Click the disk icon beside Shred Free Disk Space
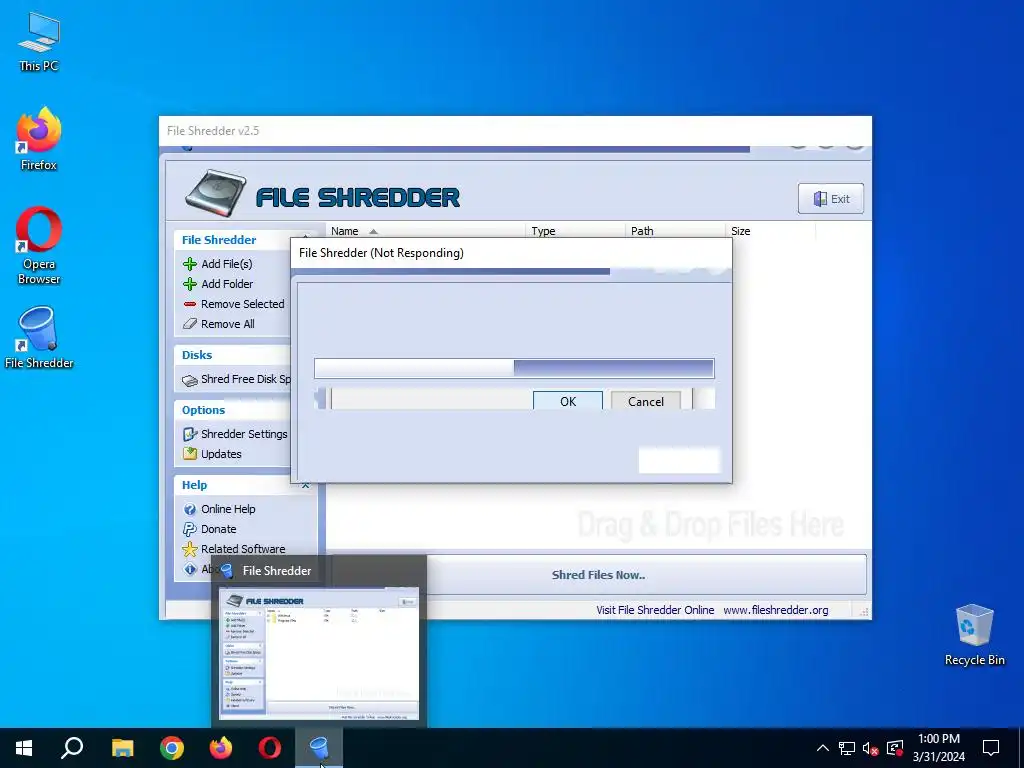This screenshot has height=768, width=1024. point(190,380)
